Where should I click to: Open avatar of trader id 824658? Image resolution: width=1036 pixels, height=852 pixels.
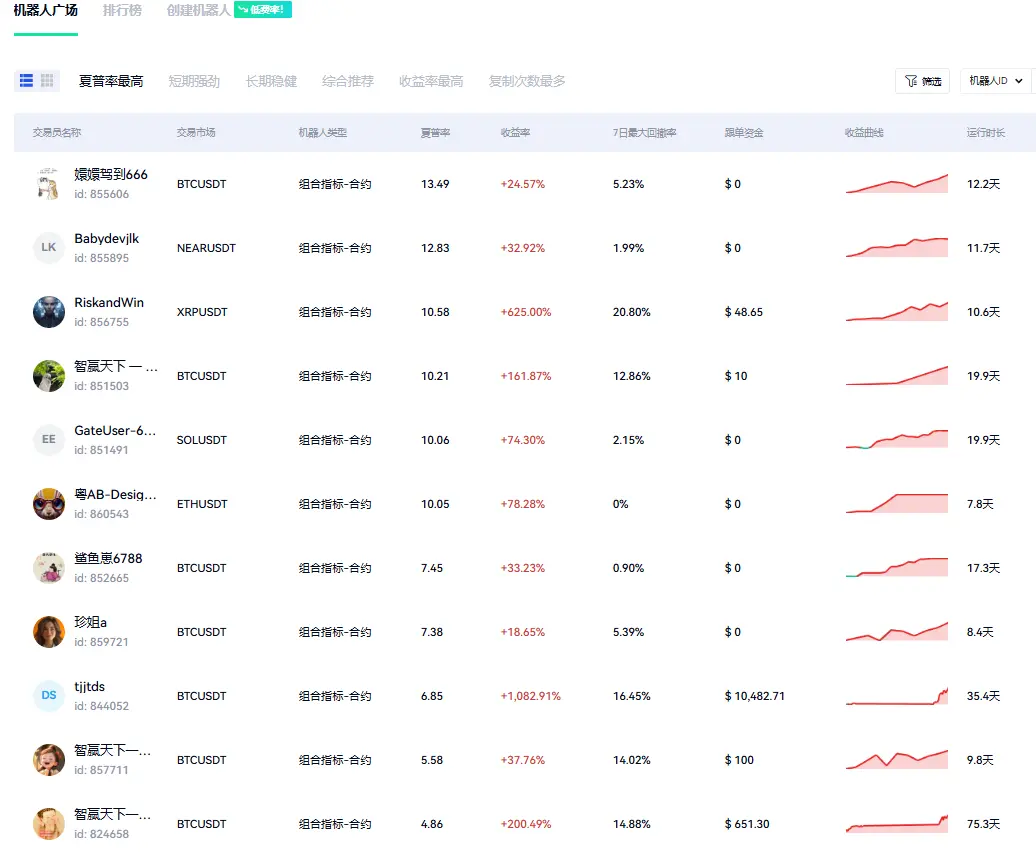(49, 824)
